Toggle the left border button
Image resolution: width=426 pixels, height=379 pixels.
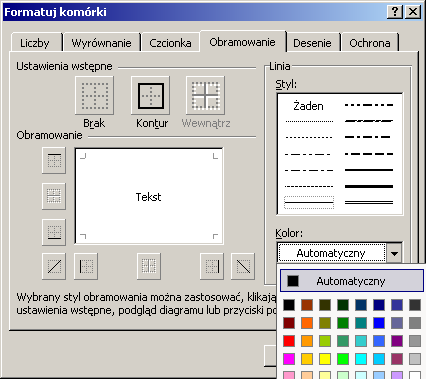tap(86, 266)
